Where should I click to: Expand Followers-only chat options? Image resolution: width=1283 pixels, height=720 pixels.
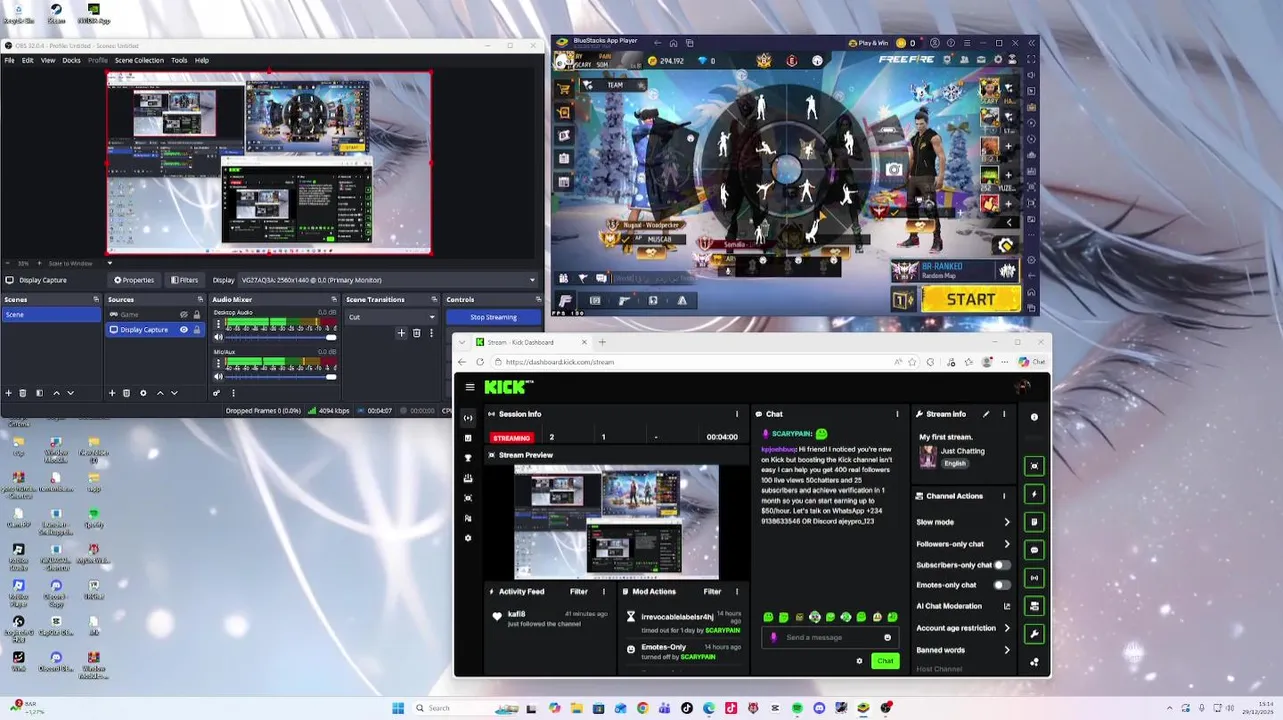click(x=1006, y=544)
